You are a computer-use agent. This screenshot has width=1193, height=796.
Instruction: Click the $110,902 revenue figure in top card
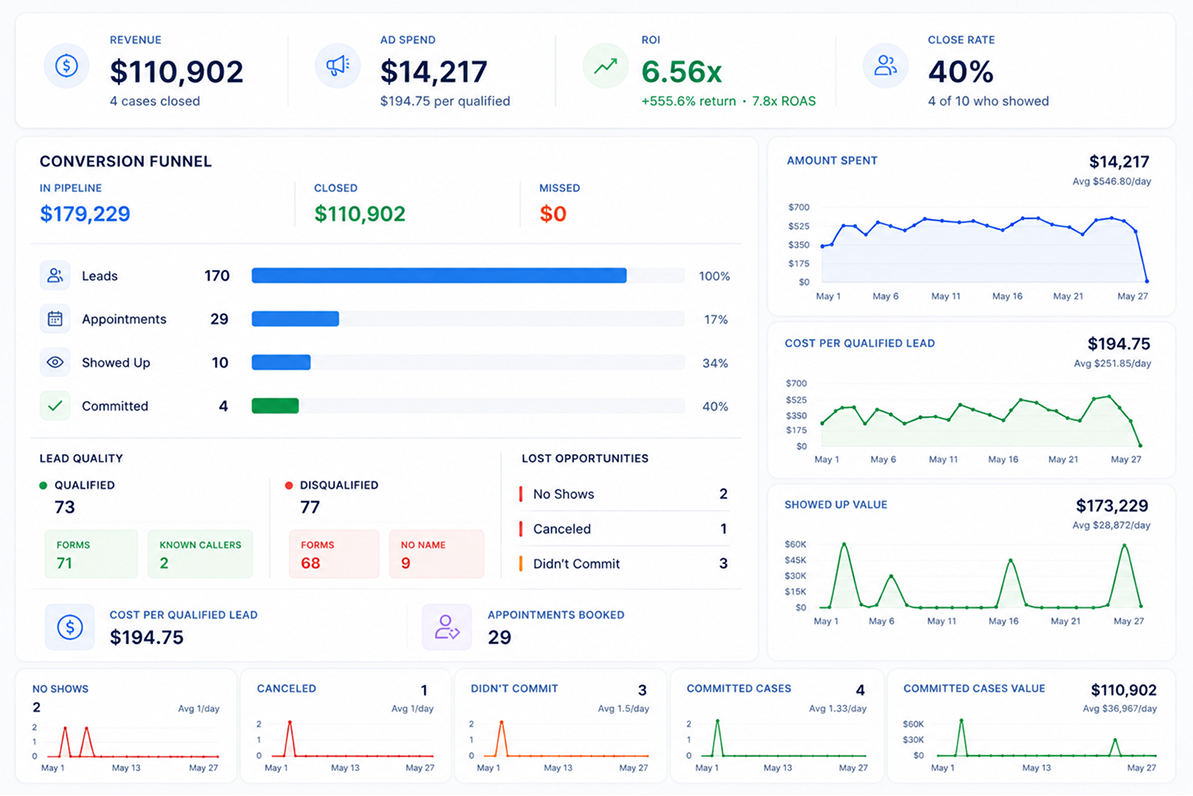tap(177, 72)
